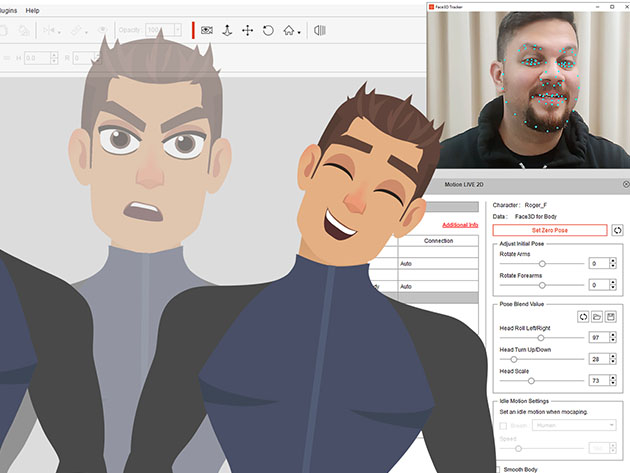Screen dimensions: 630x473
Task: Click the Connection column header
Action: 438,241
